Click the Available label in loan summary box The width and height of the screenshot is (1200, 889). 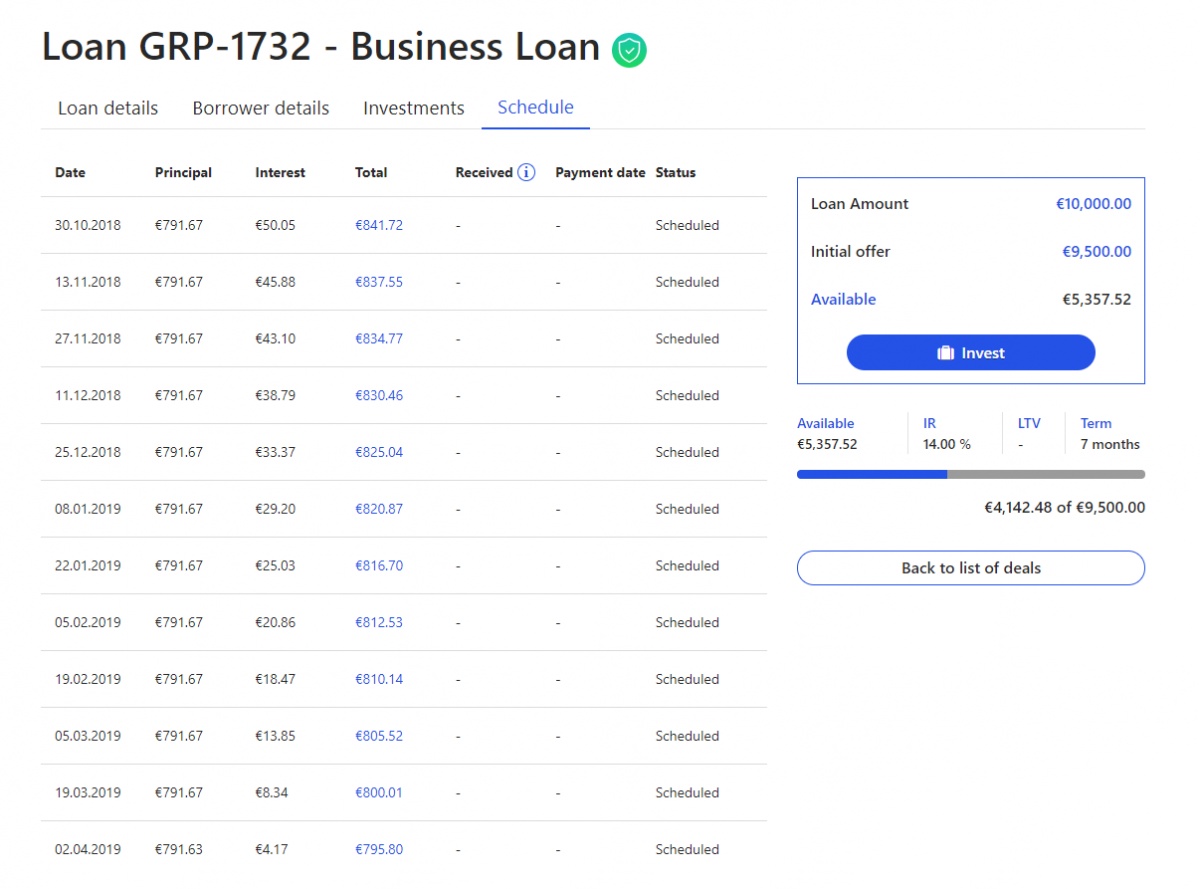pyautogui.click(x=843, y=299)
